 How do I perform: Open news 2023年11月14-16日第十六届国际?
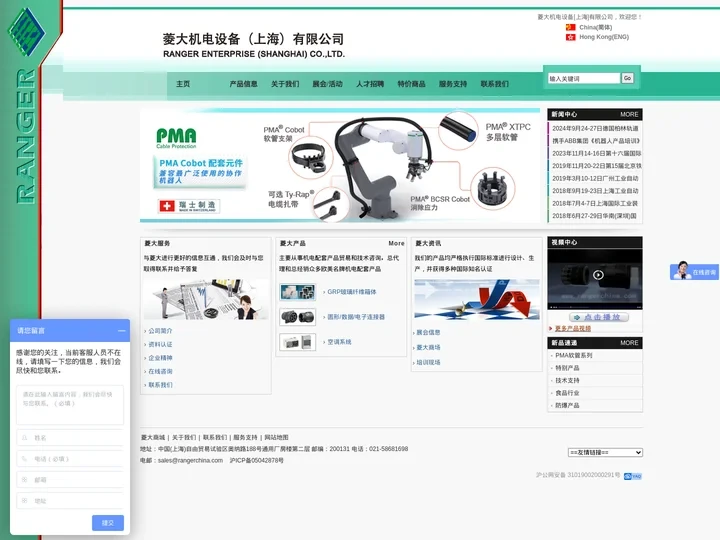click(596, 153)
